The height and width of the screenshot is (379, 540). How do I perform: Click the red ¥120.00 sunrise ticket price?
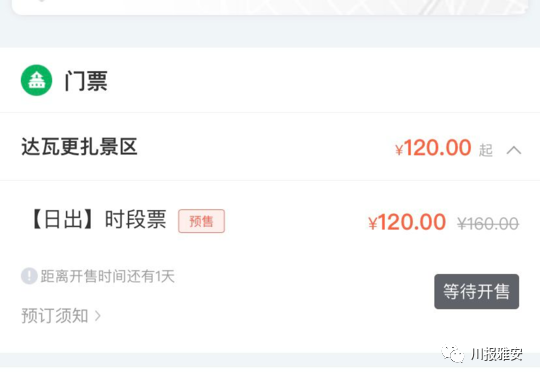[x=407, y=222]
